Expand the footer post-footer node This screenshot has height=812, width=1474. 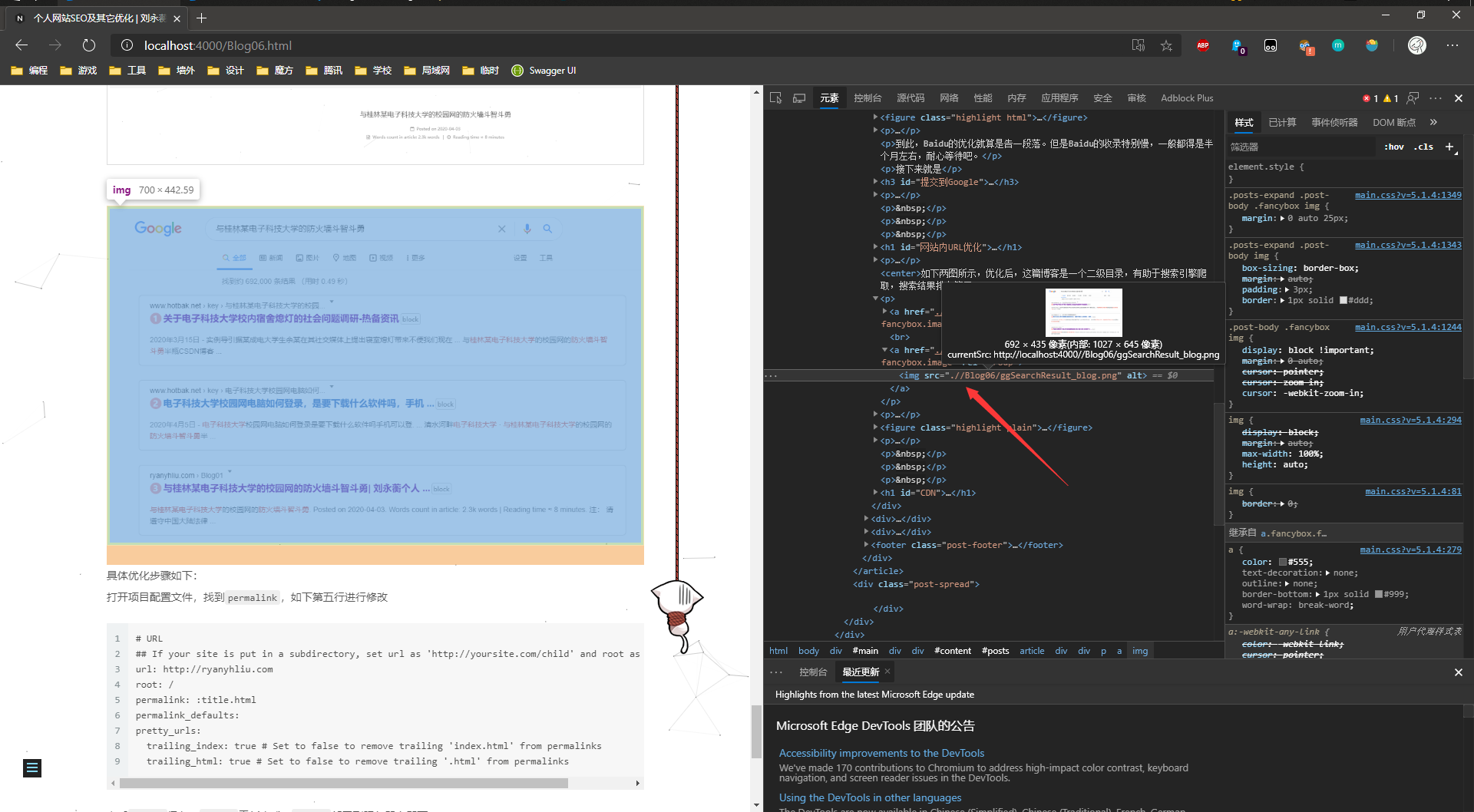(x=866, y=545)
